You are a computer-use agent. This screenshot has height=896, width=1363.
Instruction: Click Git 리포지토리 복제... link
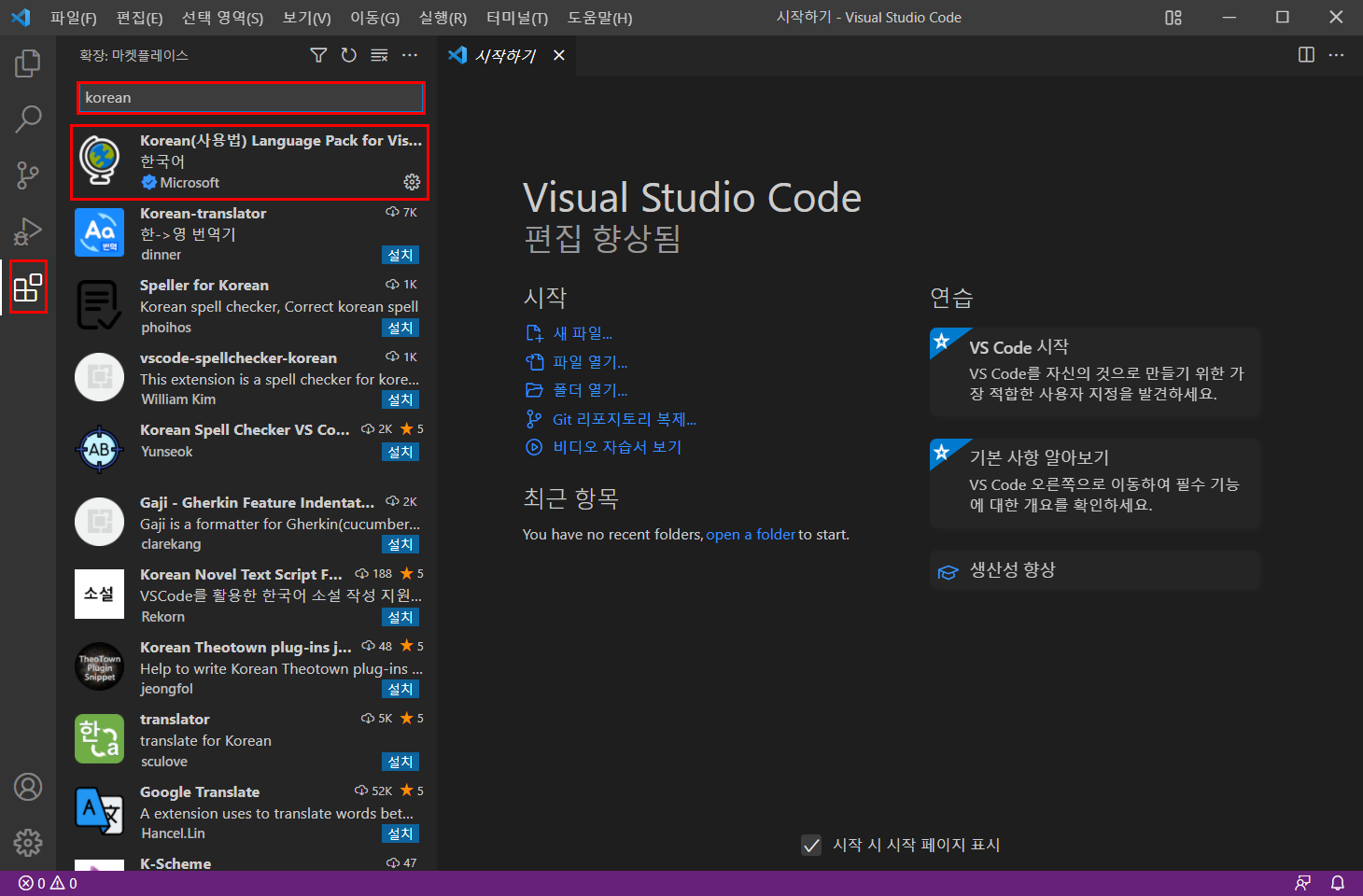coord(625,419)
